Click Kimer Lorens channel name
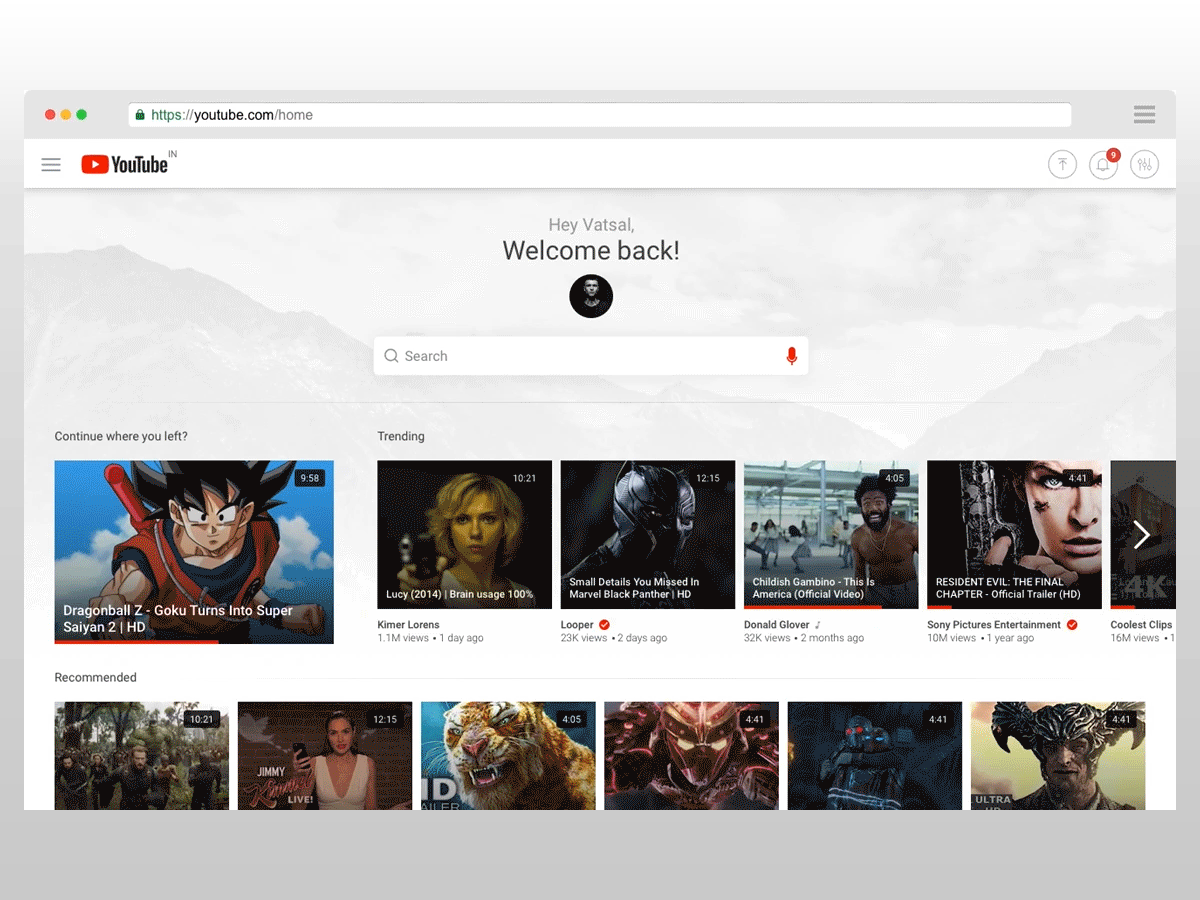This screenshot has height=900, width=1200. click(x=408, y=625)
